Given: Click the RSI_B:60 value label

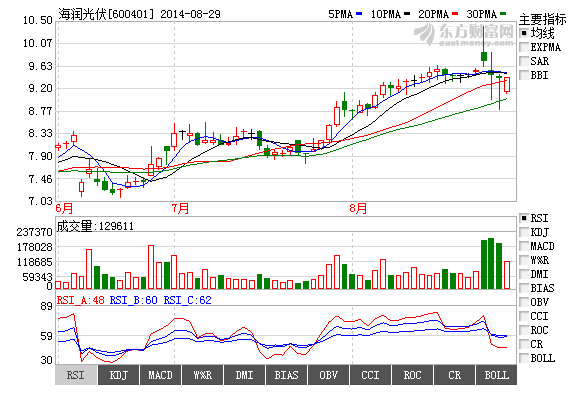Looking at the screenshot, I should pos(134,300).
